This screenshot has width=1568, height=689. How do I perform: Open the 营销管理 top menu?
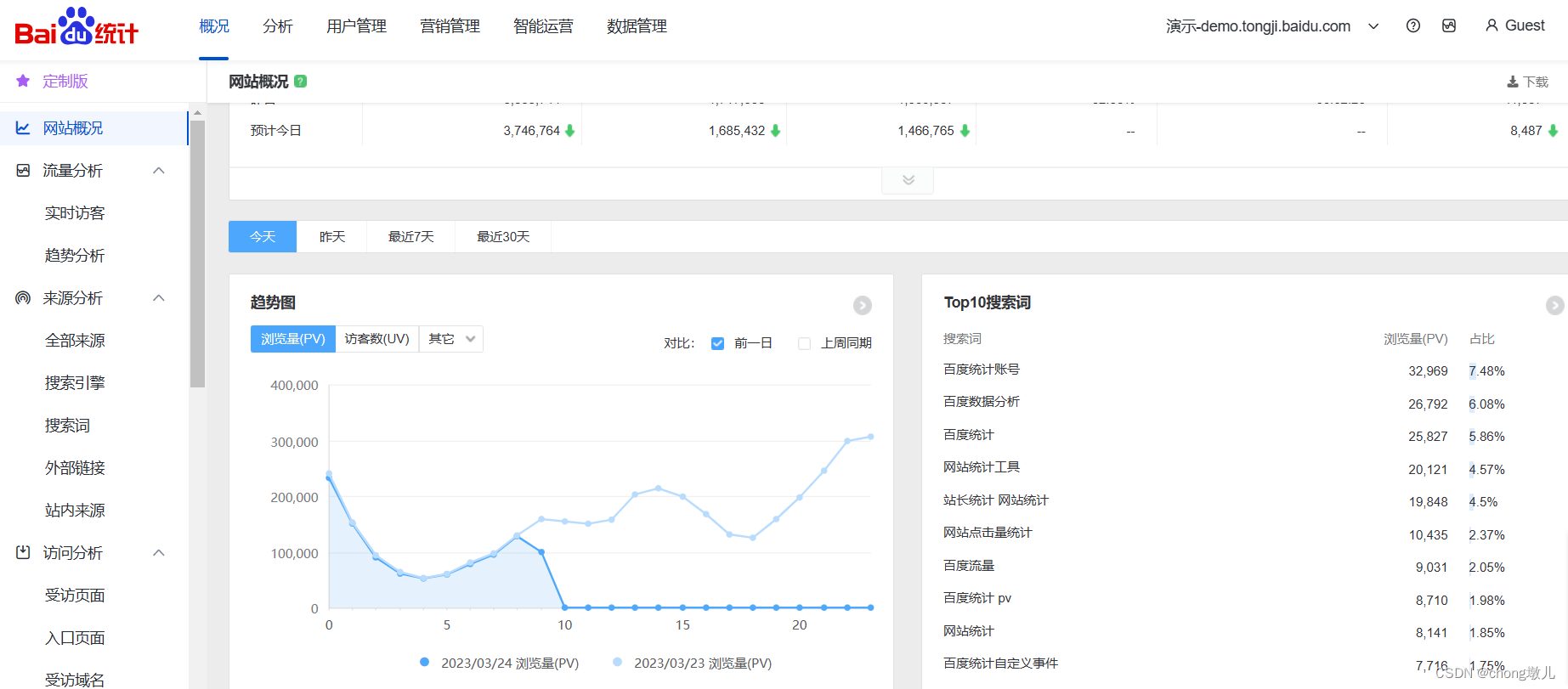[x=450, y=26]
